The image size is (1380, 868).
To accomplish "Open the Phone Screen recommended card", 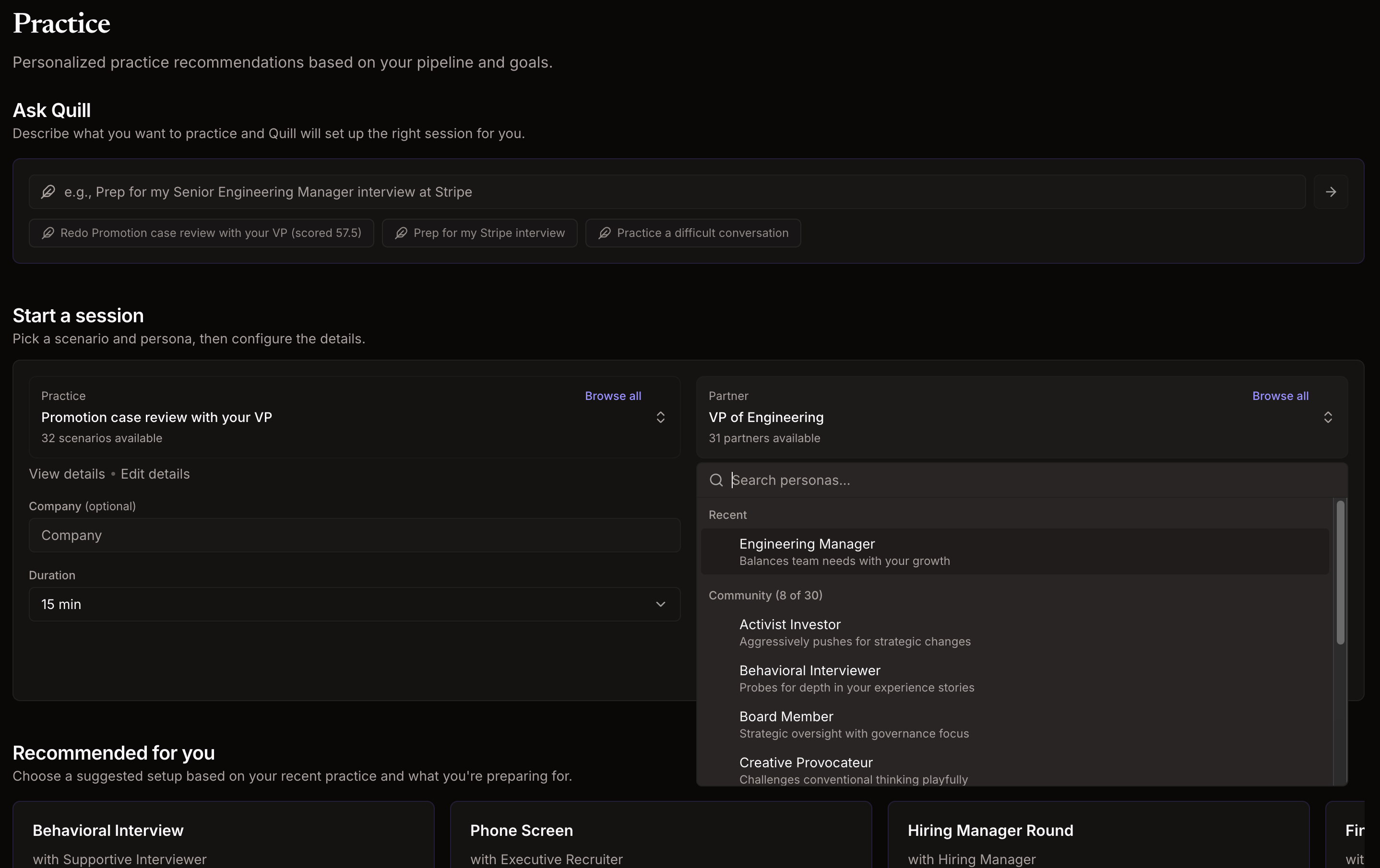I will coord(661,835).
